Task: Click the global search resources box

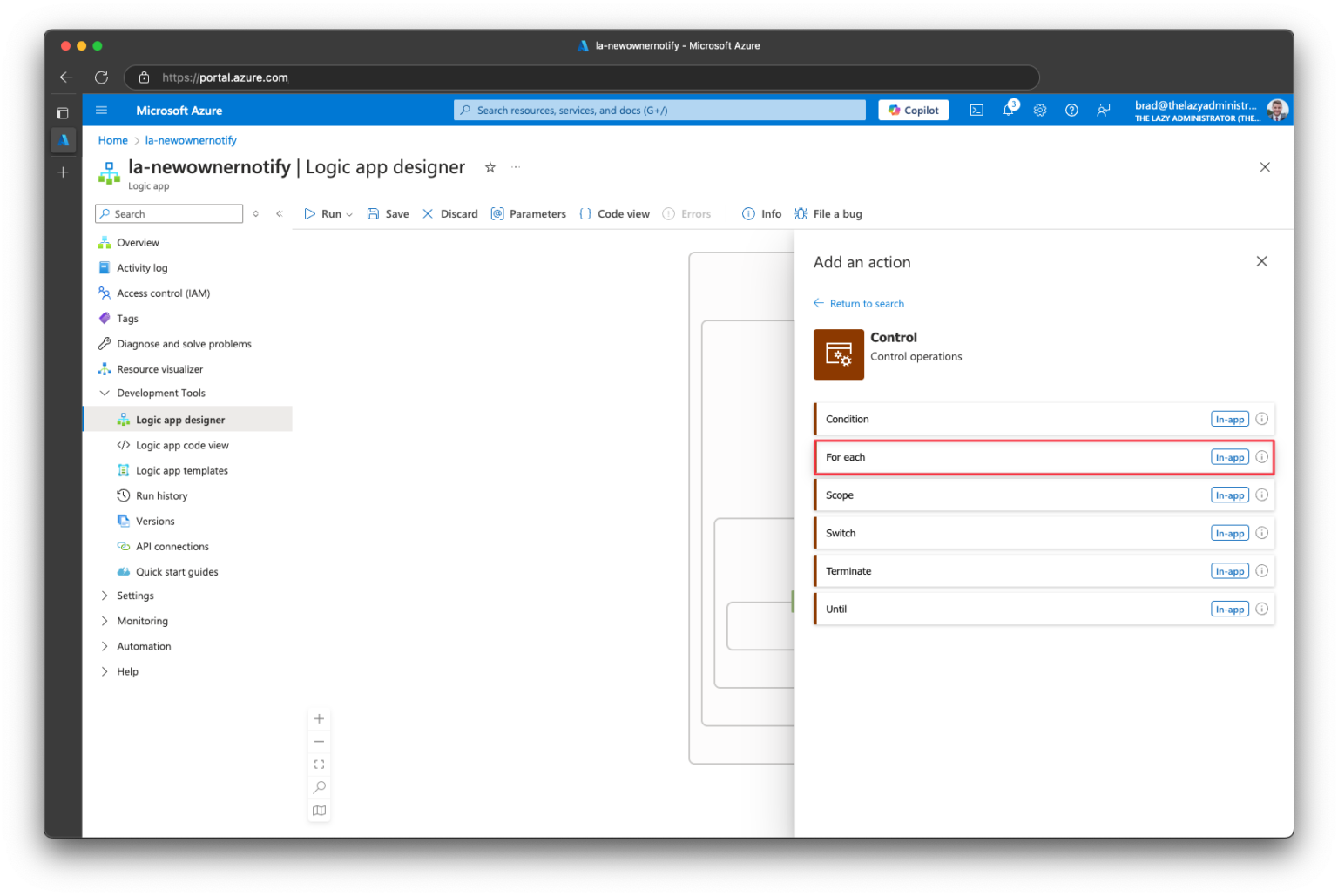Action: click(x=659, y=111)
